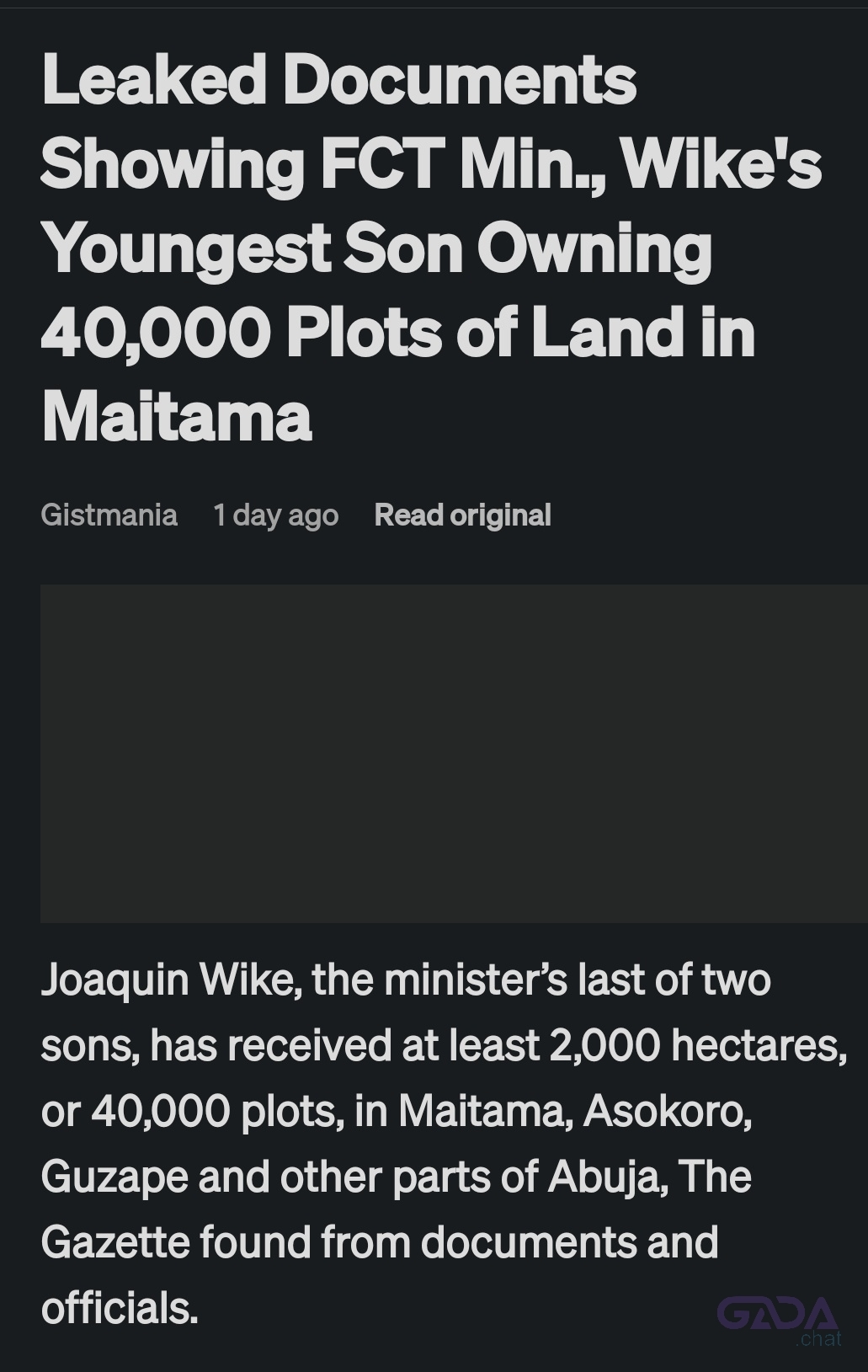Click '2,000 hectares' in the article text
The width and height of the screenshot is (868, 1372).
click(698, 1045)
